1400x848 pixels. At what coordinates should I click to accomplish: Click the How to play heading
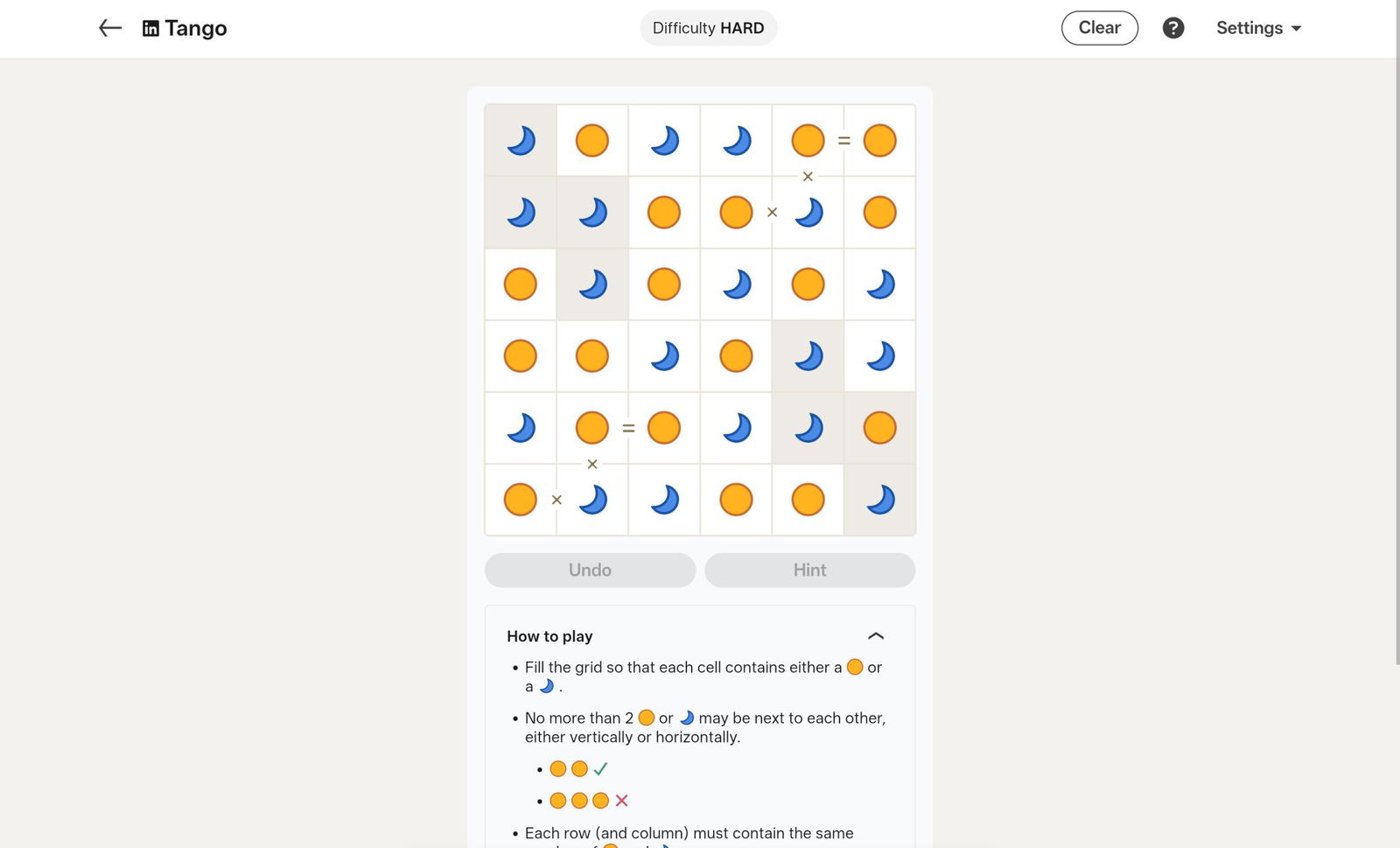pos(549,636)
